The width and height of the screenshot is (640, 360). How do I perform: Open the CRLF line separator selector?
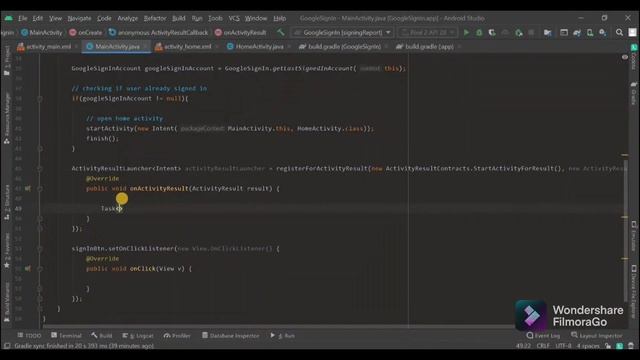(x=543, y=346)
